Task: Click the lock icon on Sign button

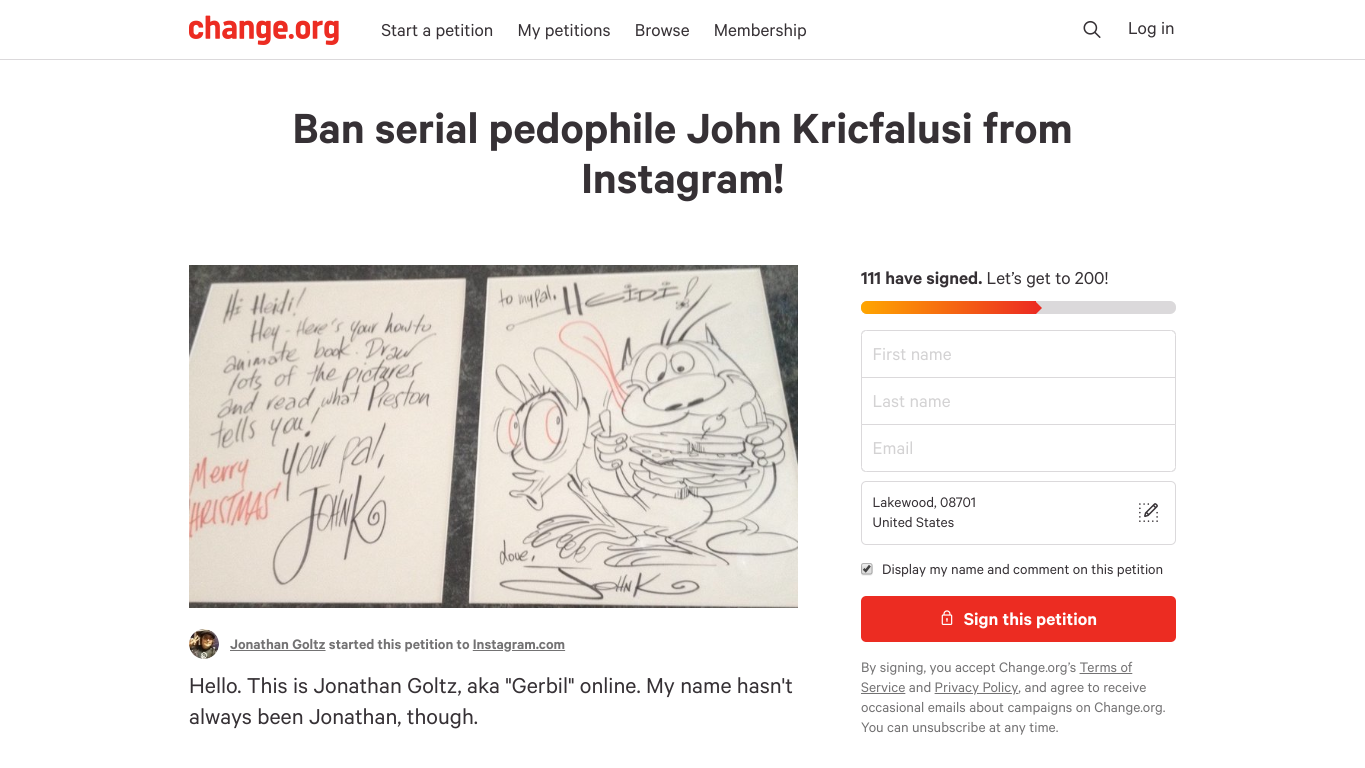Action: [946, 619]
